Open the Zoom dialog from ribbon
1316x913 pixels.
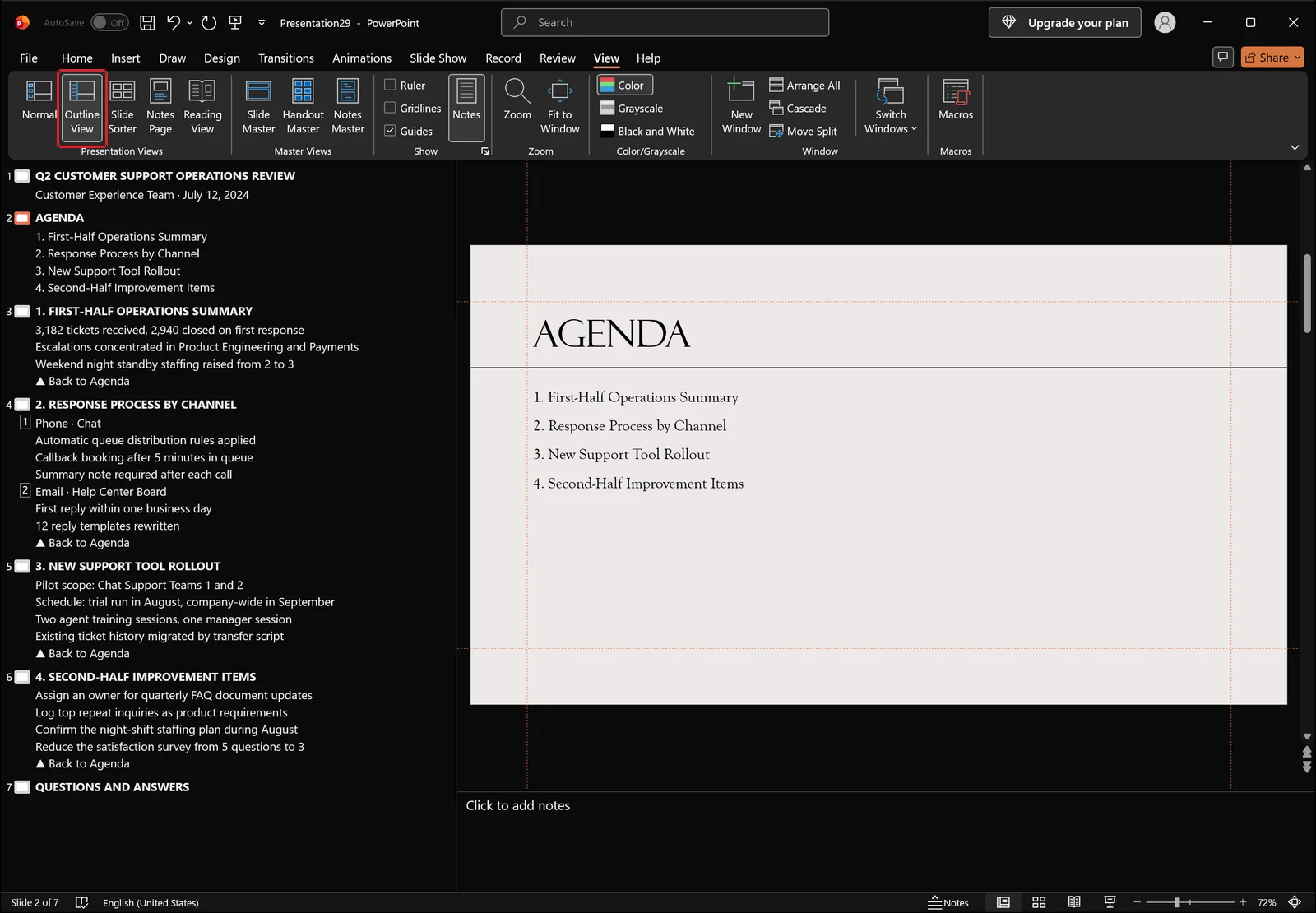coord(517,100)
